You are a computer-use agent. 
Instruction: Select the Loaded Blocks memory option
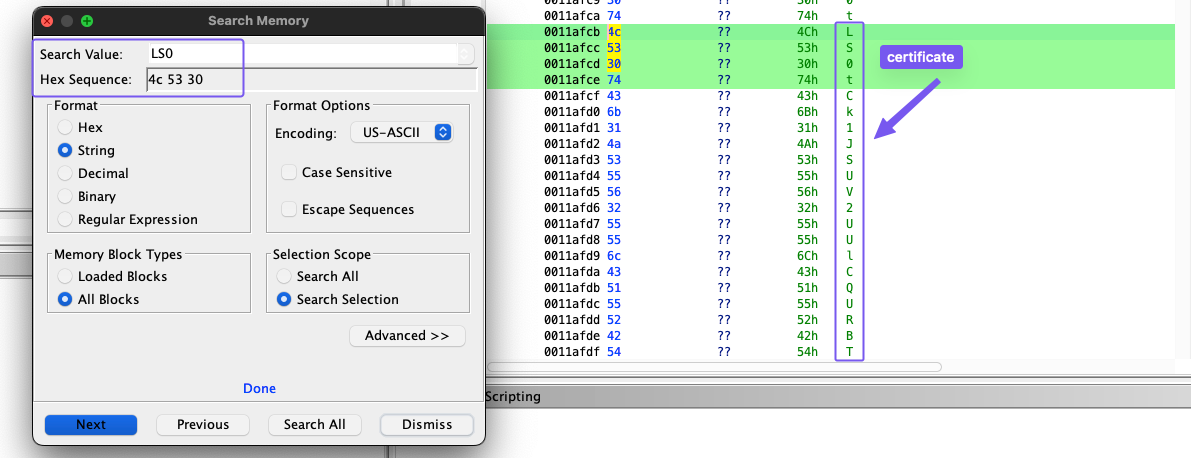[66, 277]
